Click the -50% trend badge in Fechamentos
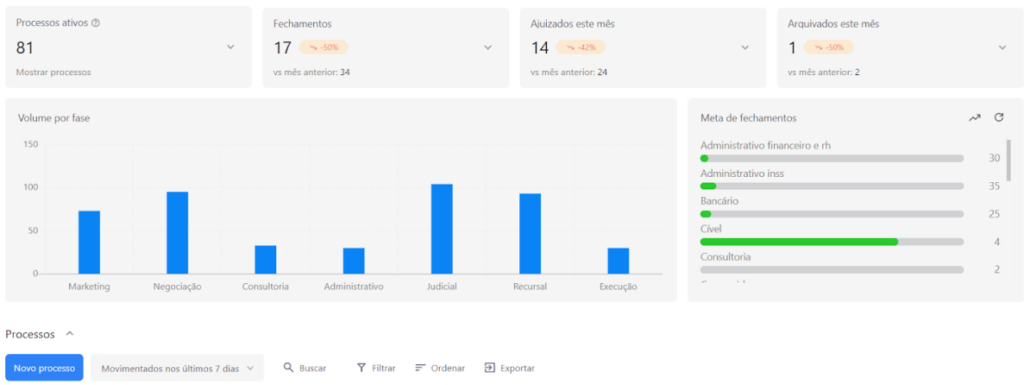 click(x=324, y=48)
